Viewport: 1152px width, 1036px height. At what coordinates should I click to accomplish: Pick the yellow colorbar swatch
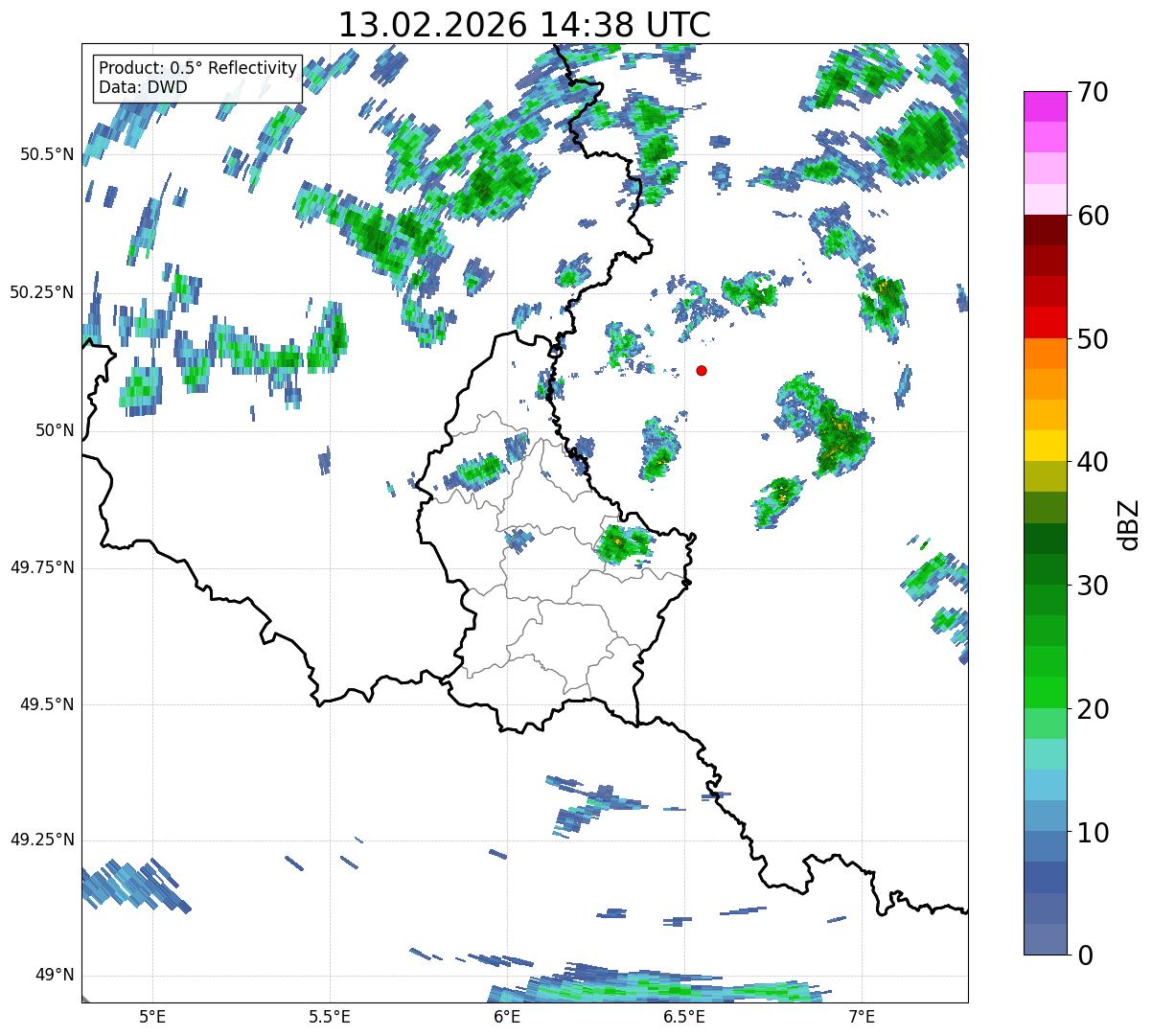[x=1046, y=447]
